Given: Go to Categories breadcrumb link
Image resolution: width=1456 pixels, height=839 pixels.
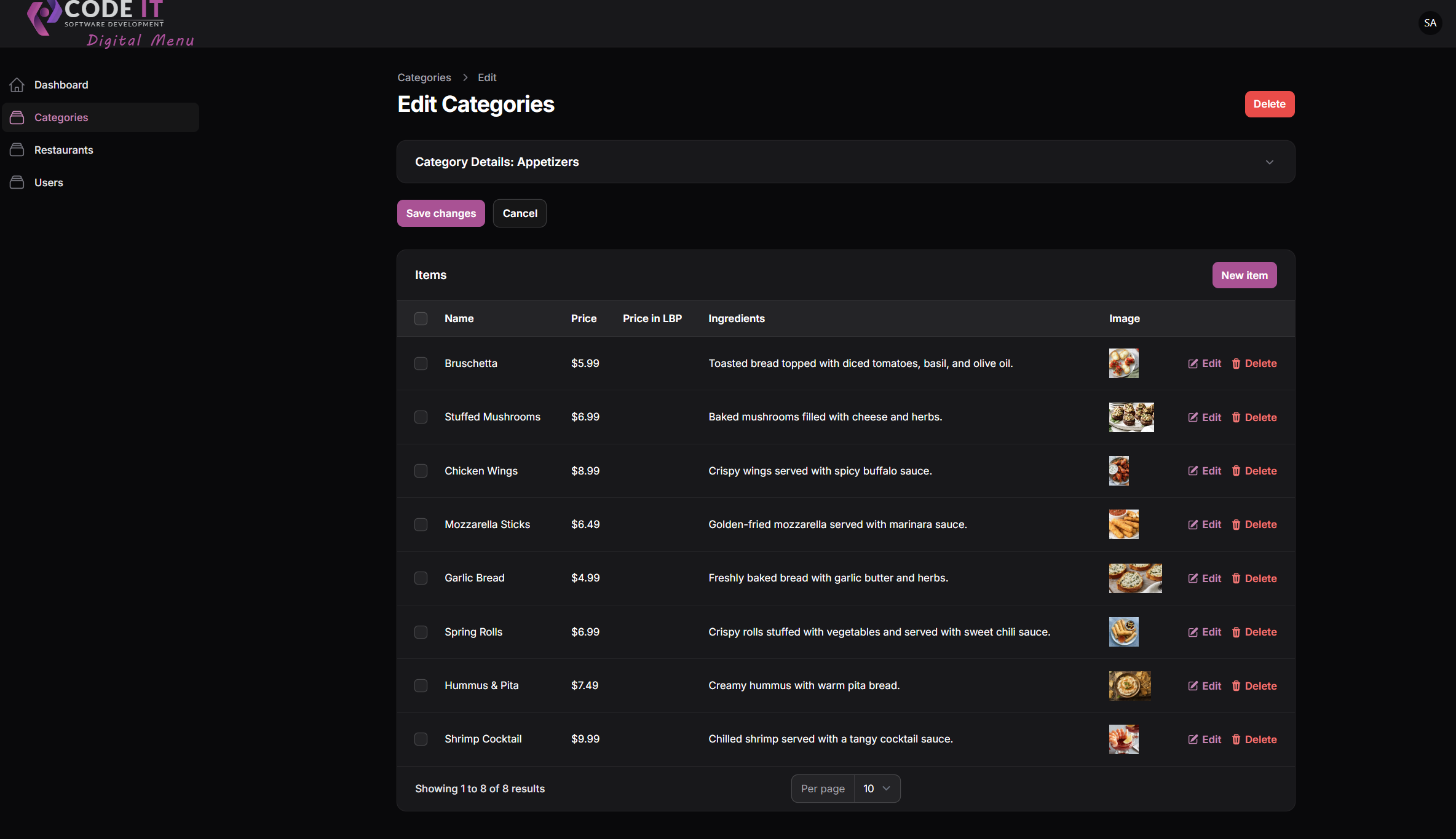Looking at the screenshot, I should pos(424,77).
